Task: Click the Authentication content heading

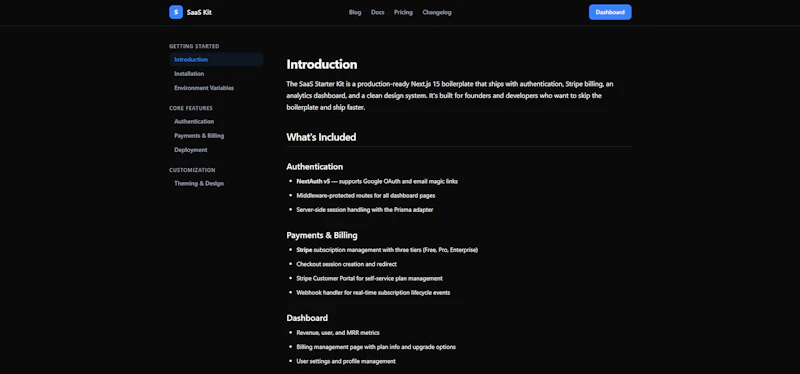Action: point(314,167)
